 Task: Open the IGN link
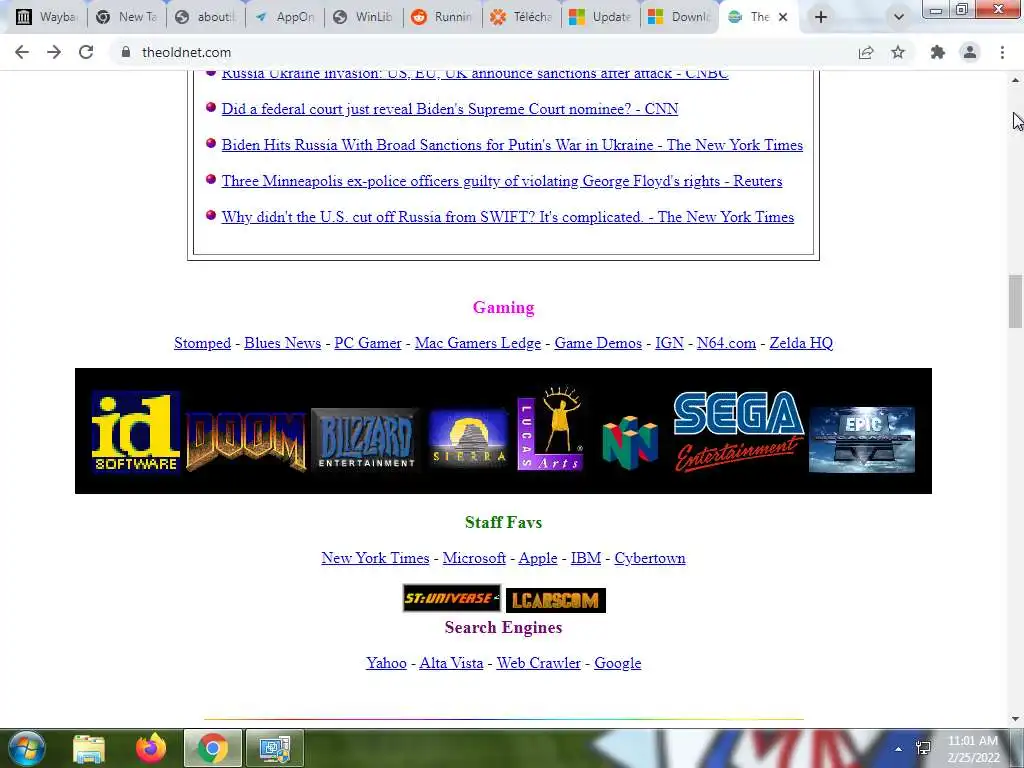669,343
